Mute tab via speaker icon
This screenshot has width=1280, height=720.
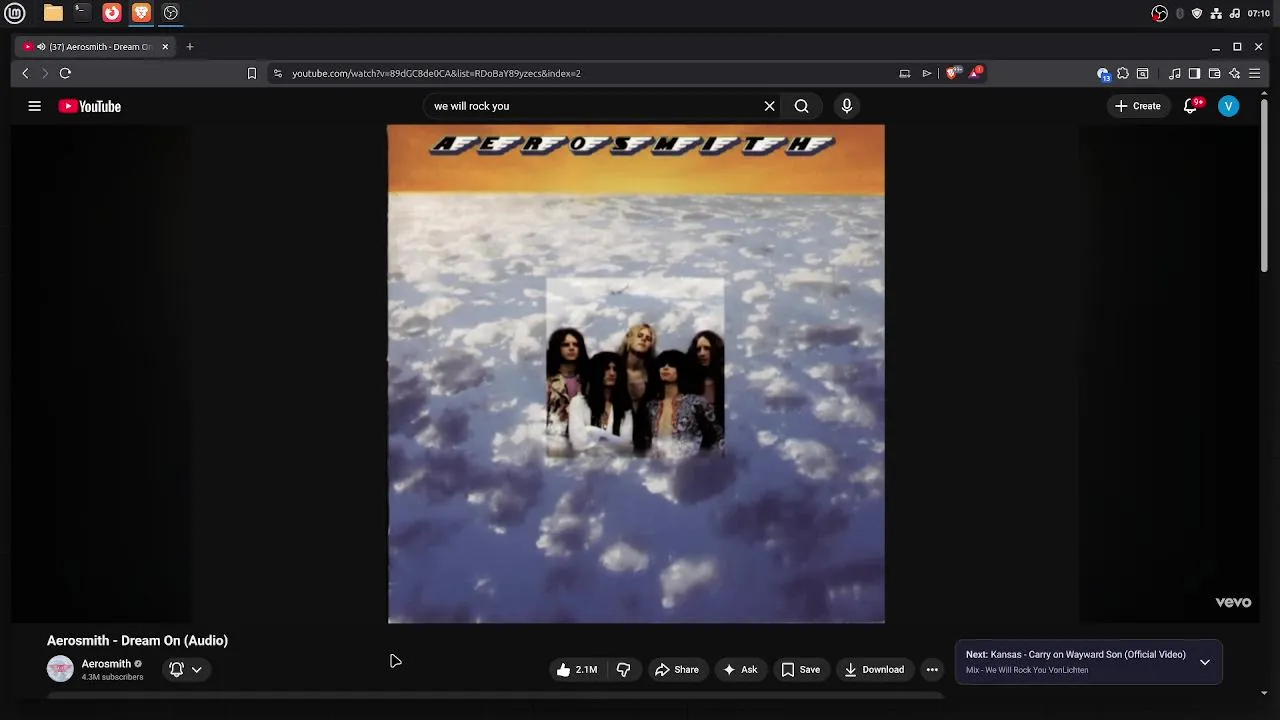click(41, 47)
